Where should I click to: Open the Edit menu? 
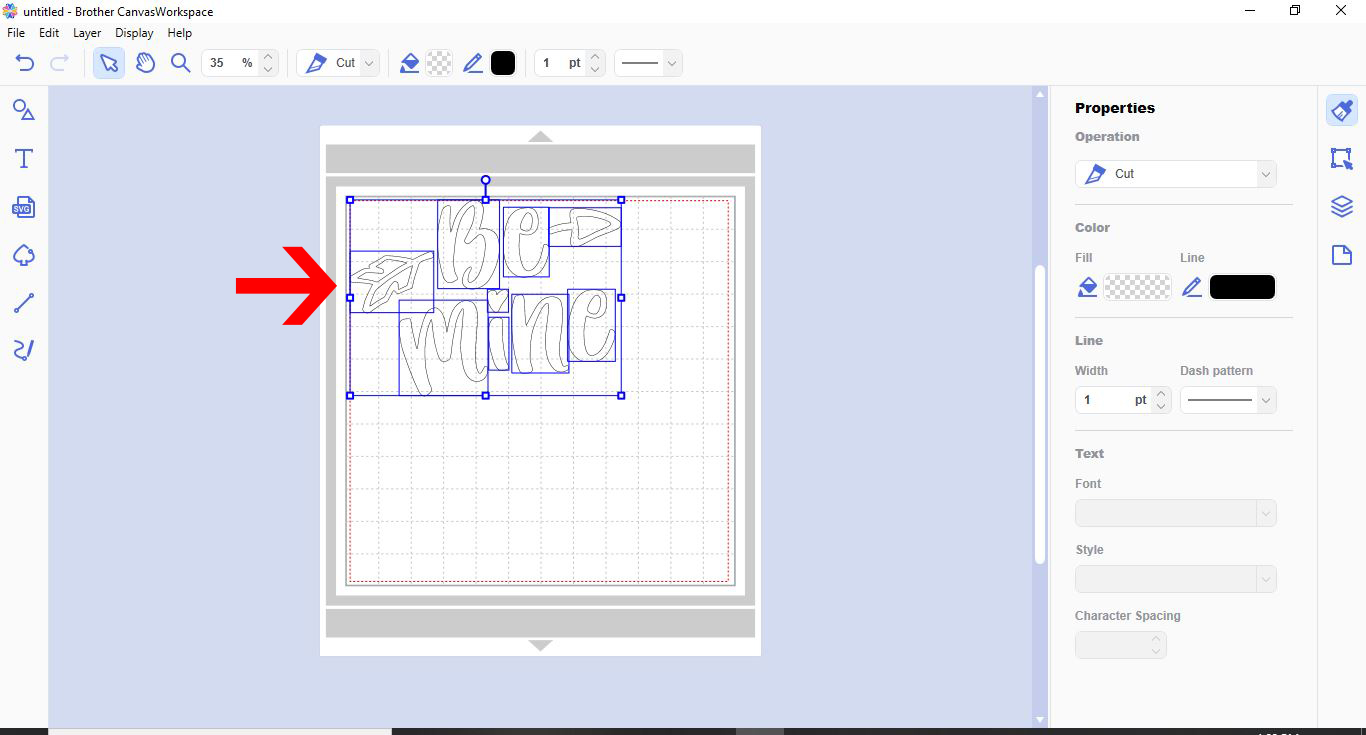pos(48,32)
